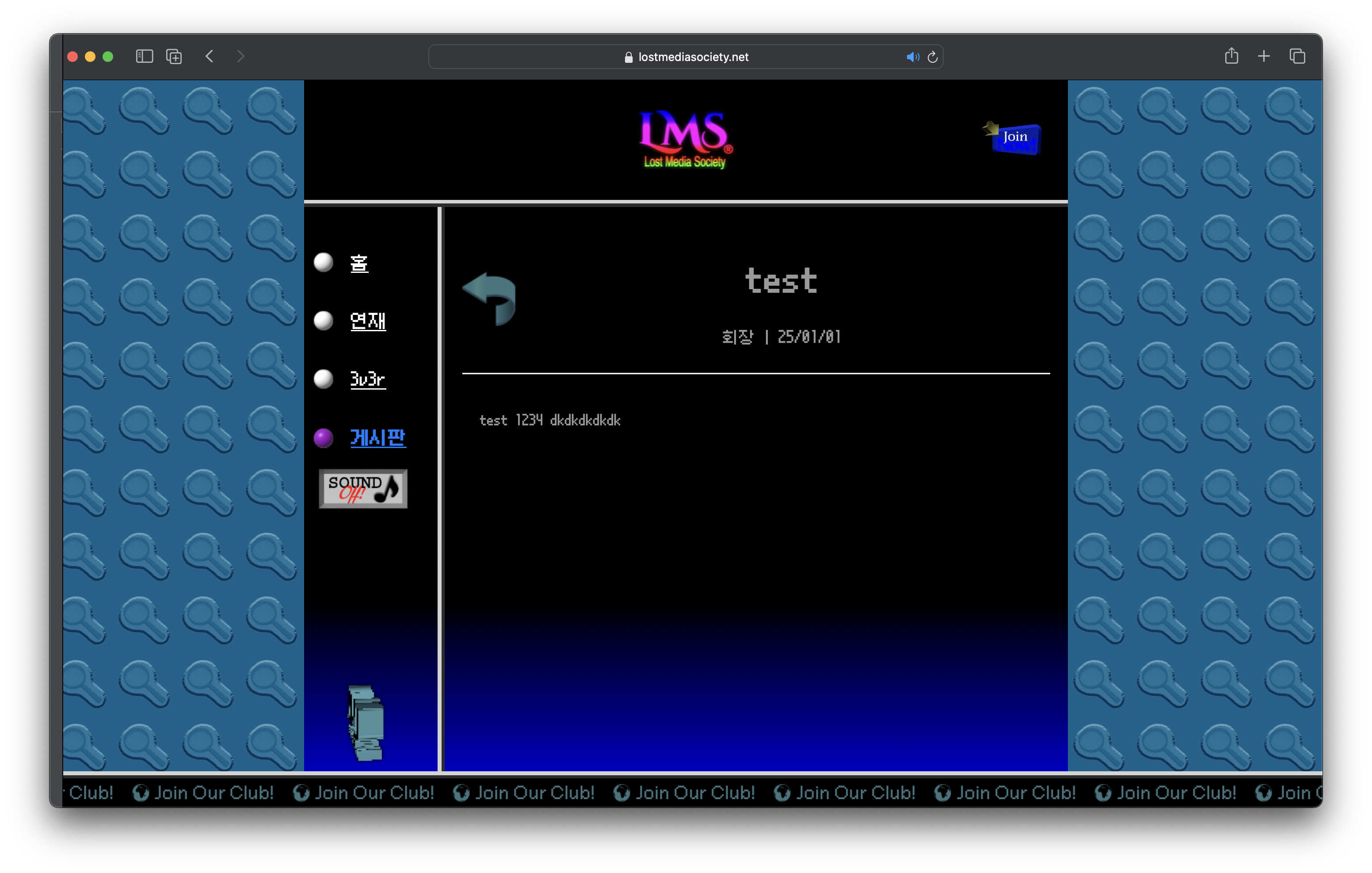This screenshot has height=873, width=1372.
Task: Click the white sphere beside 홈
Action: pos(324,262)
